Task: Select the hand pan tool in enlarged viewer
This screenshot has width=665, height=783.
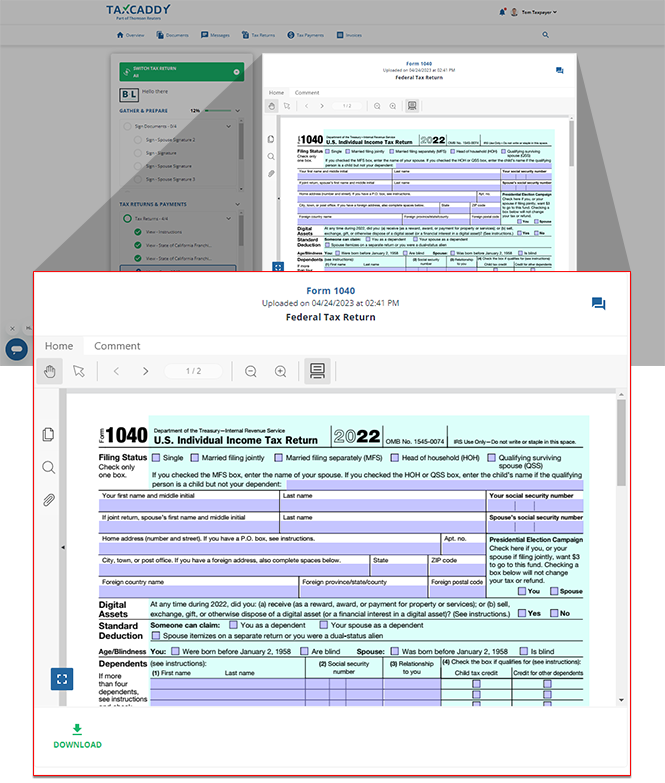Action: click(50, 371)
